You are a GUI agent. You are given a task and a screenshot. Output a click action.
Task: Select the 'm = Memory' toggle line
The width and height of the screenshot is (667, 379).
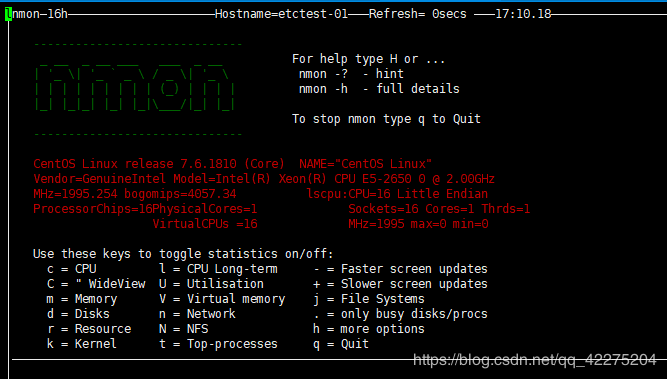(x=82, y=299)
